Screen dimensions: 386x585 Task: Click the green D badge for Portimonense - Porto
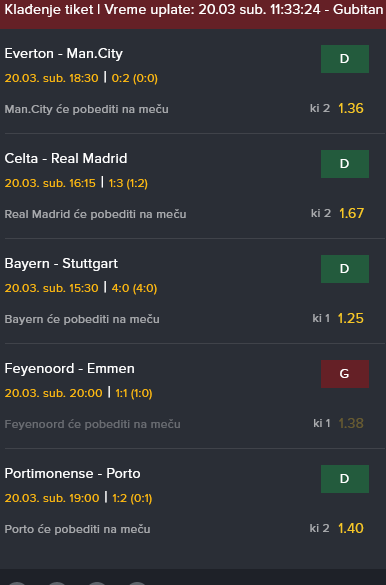pos(345,479)
